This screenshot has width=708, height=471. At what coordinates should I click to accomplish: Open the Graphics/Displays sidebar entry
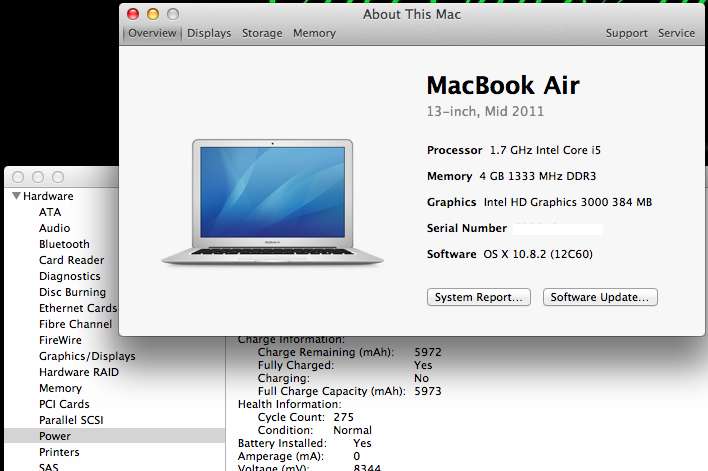point(87,356)
